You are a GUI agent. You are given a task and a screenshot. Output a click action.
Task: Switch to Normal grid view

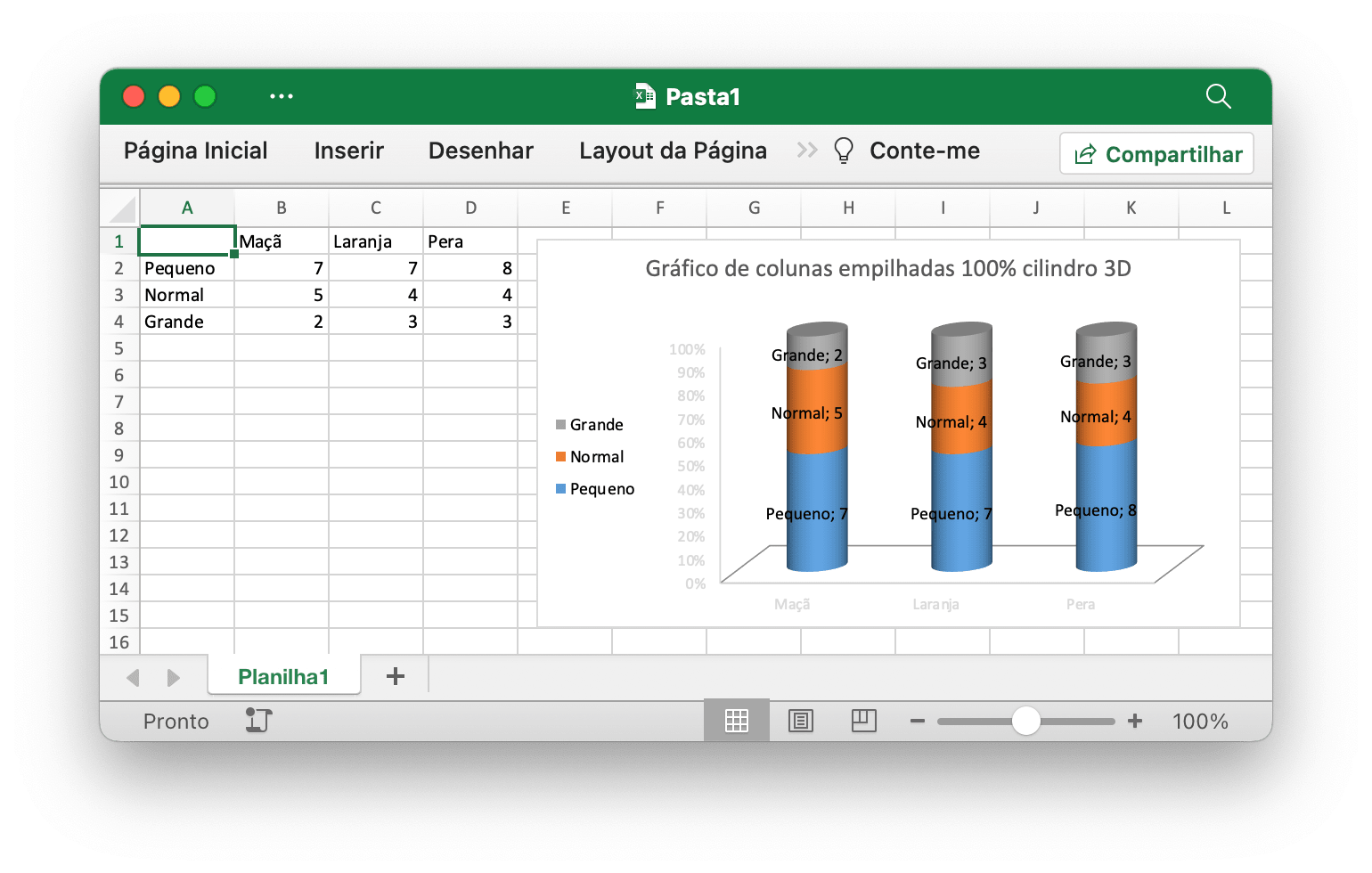[x=737, y=720]
